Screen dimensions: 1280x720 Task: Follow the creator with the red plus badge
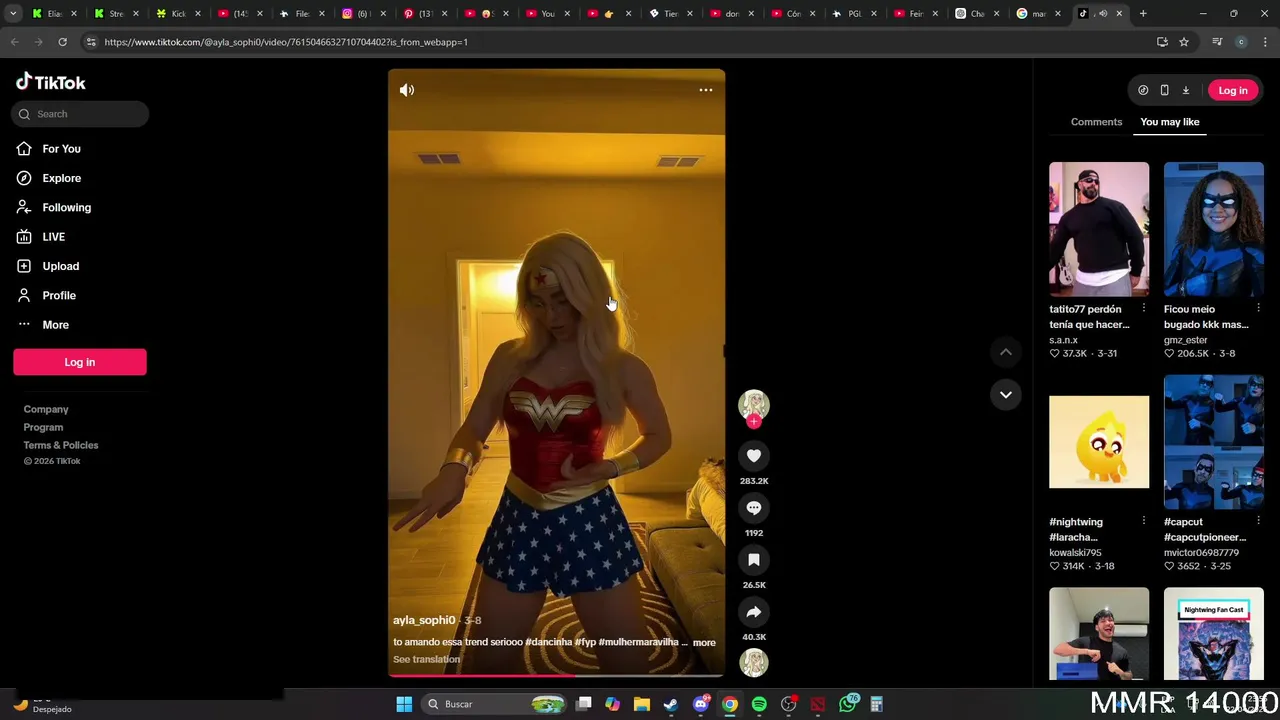754,422
